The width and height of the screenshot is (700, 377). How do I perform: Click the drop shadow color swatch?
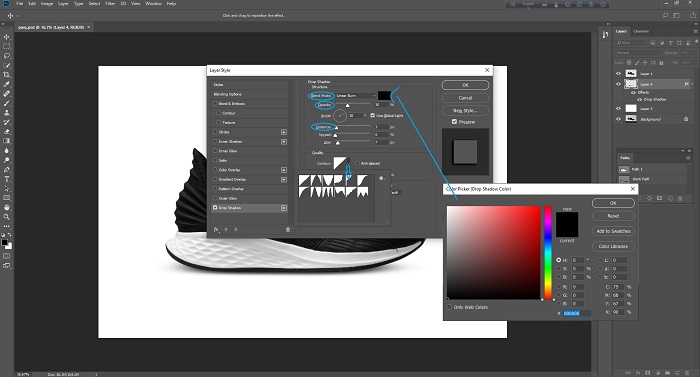[x=384, y=95]
